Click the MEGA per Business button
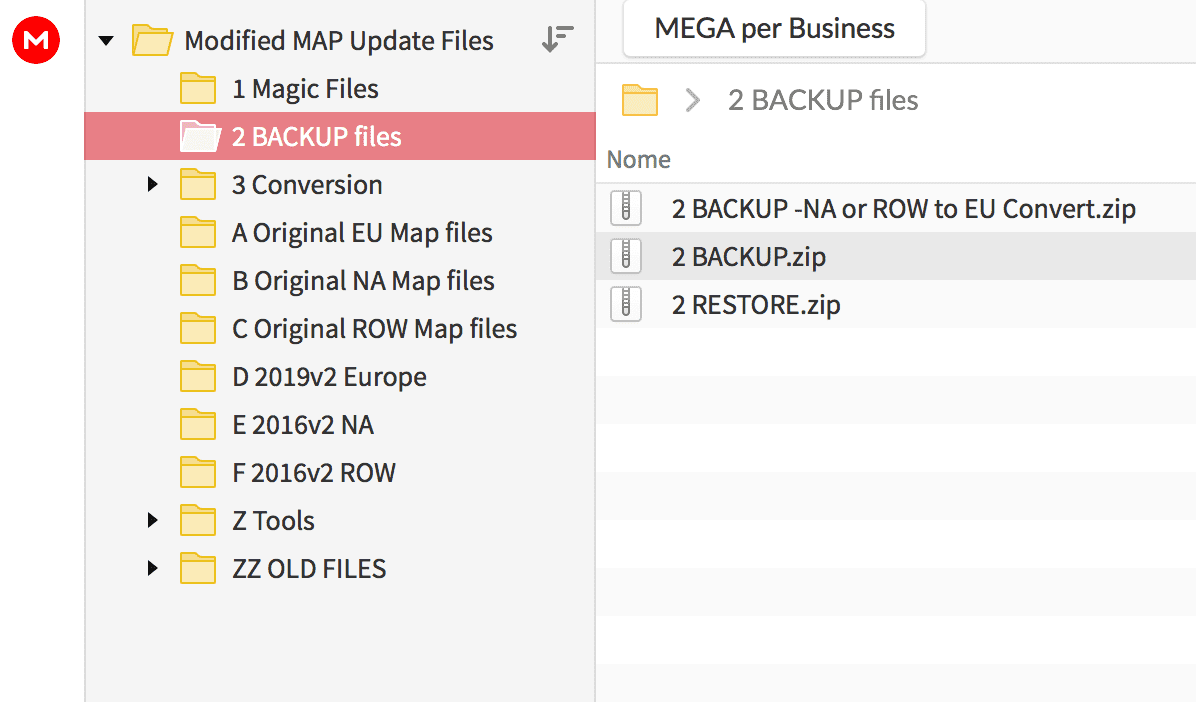Viewport: 1196px width, 702px height. tap(774, 29)
